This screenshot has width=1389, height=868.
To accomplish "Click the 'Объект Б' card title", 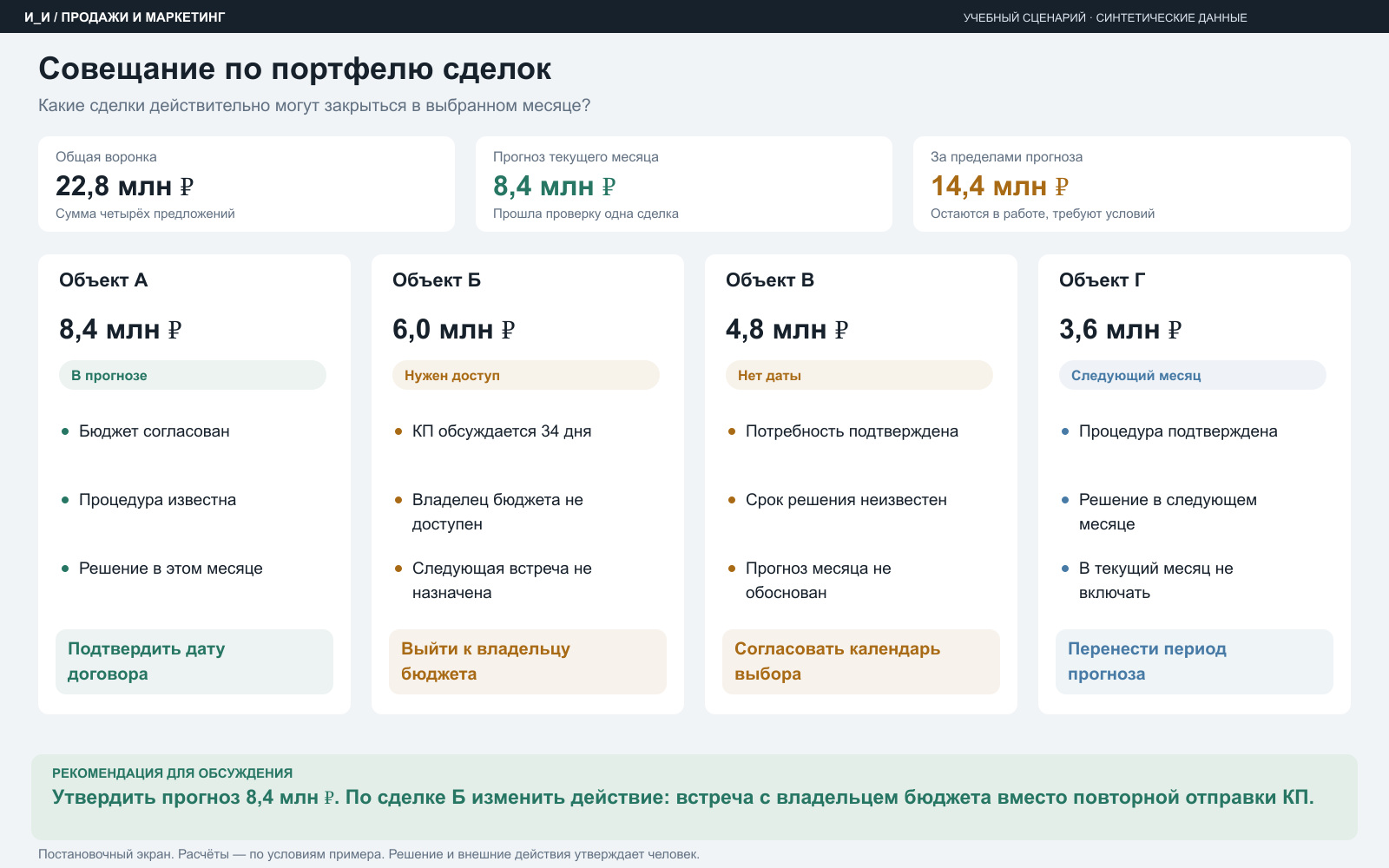I will [437, 280].
